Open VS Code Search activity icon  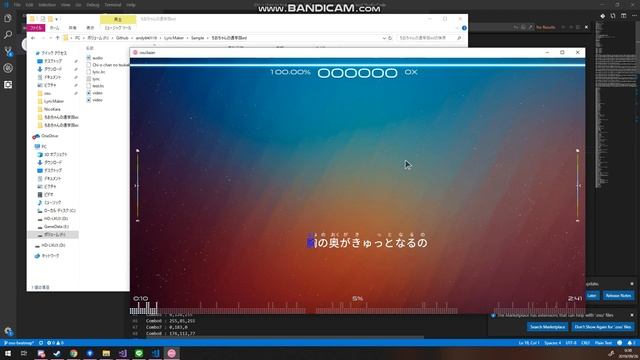click(x=8, y=35)
